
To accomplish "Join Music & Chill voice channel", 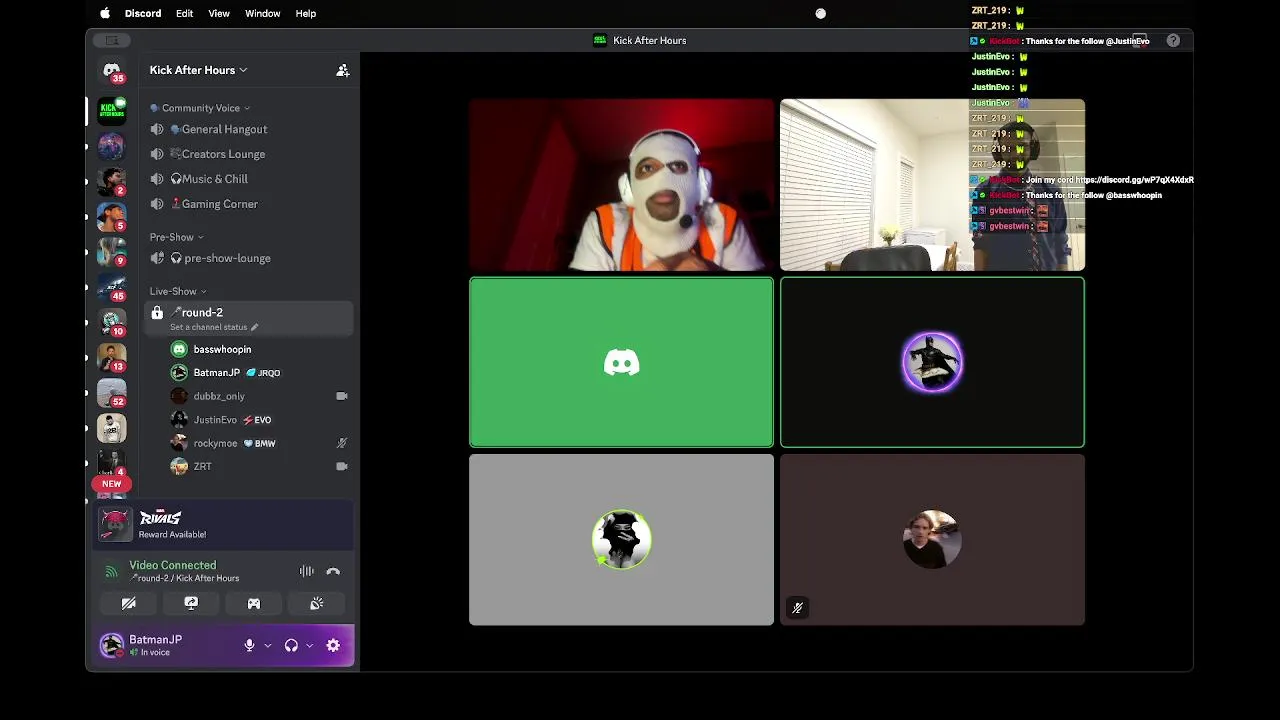I will point(250,179).
